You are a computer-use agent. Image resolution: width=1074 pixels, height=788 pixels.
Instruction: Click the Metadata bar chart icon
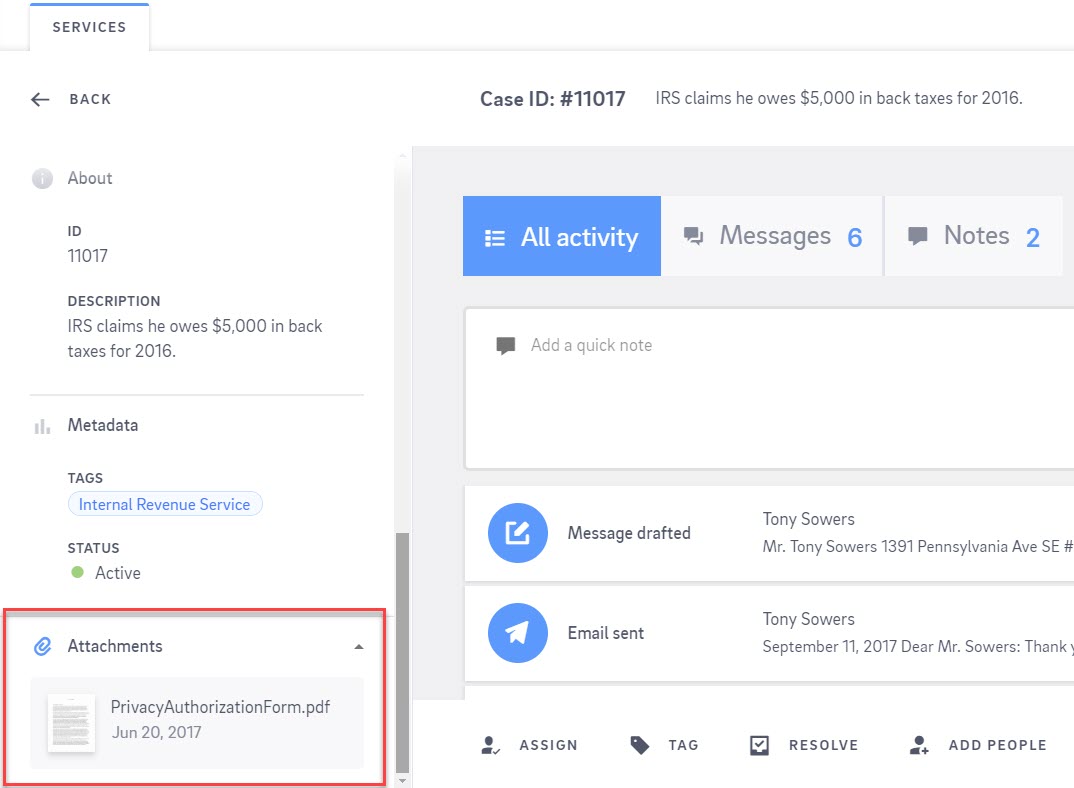pyautogui.click(x=42, y=426)
